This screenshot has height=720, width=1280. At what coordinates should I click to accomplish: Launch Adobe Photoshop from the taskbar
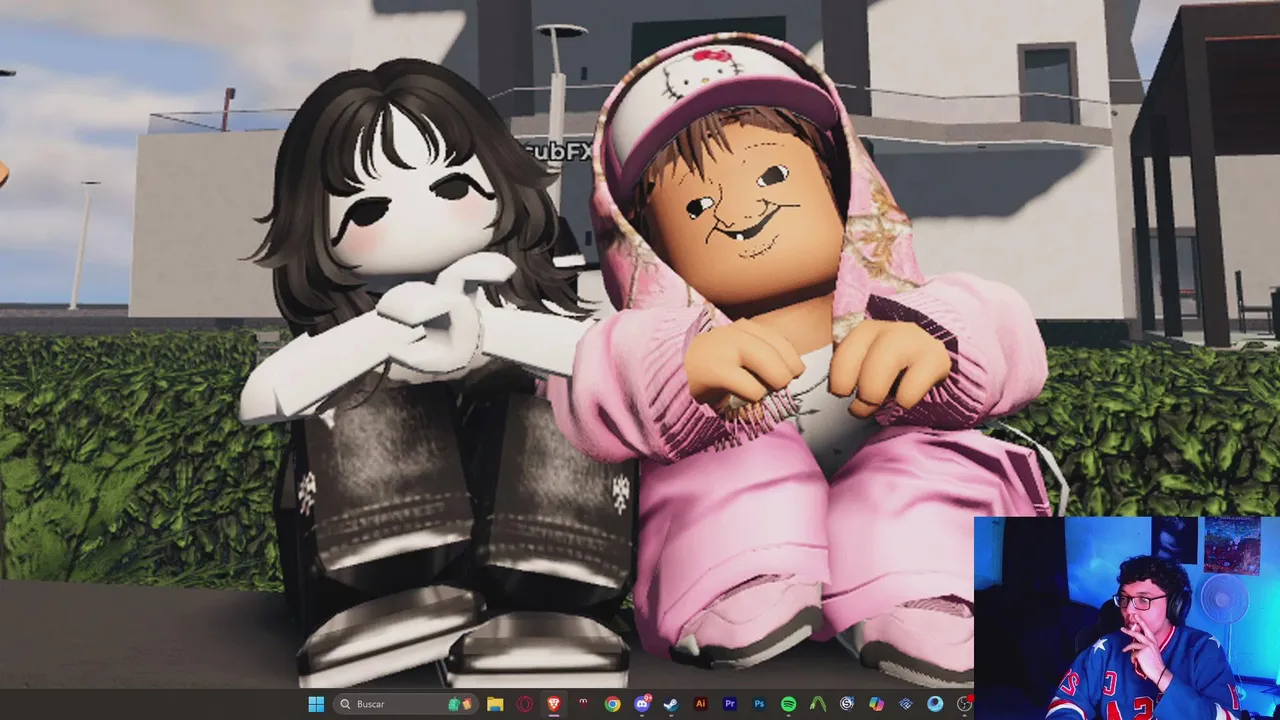pyautogui.click(x=759, y=704)
